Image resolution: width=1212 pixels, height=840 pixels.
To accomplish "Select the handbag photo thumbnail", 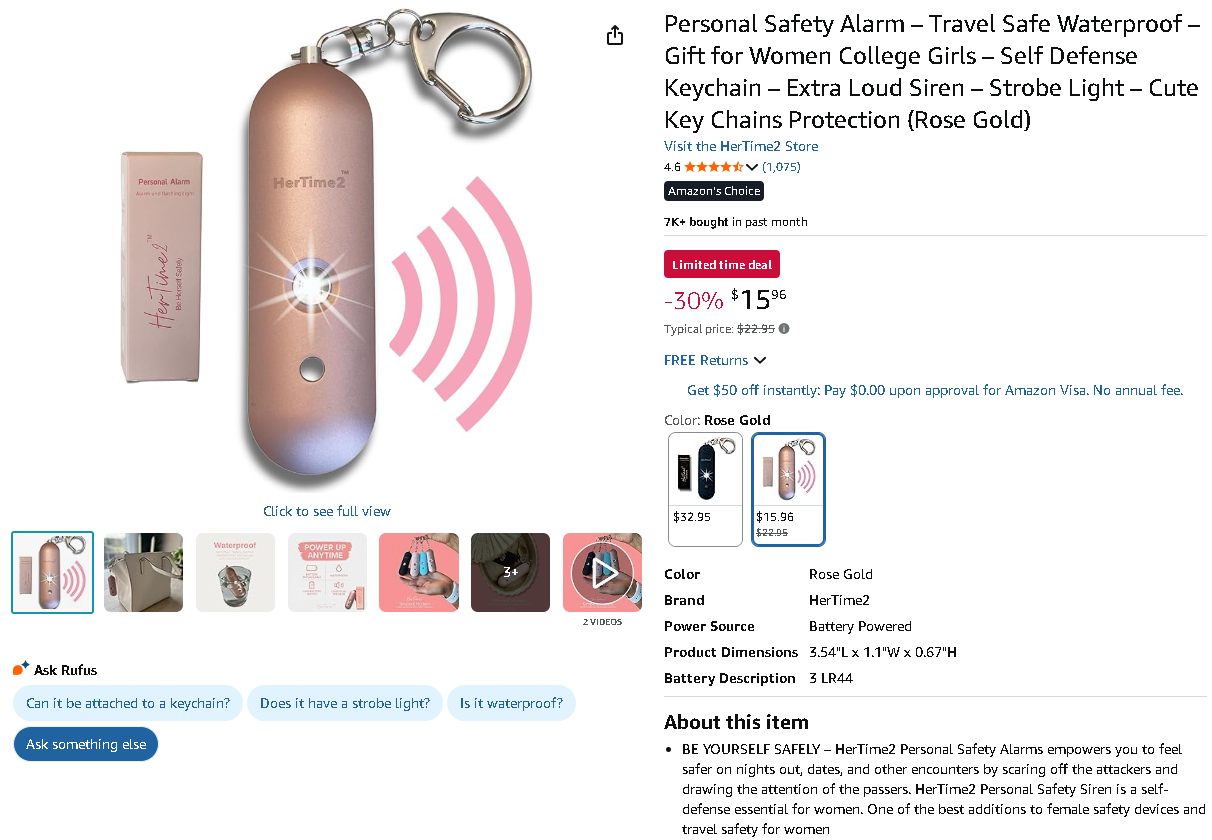I will [144, 572].
